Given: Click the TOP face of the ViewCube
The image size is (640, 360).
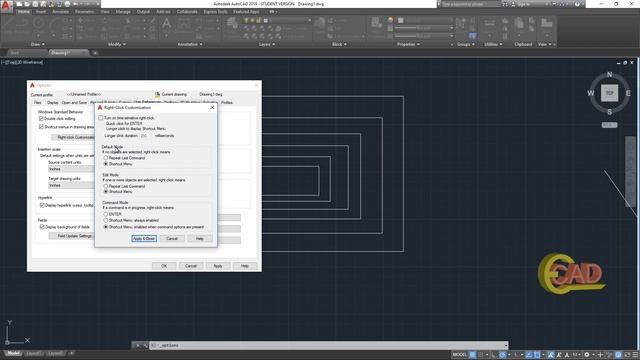Looking at the screenshot, I should [x=609, y=93].
